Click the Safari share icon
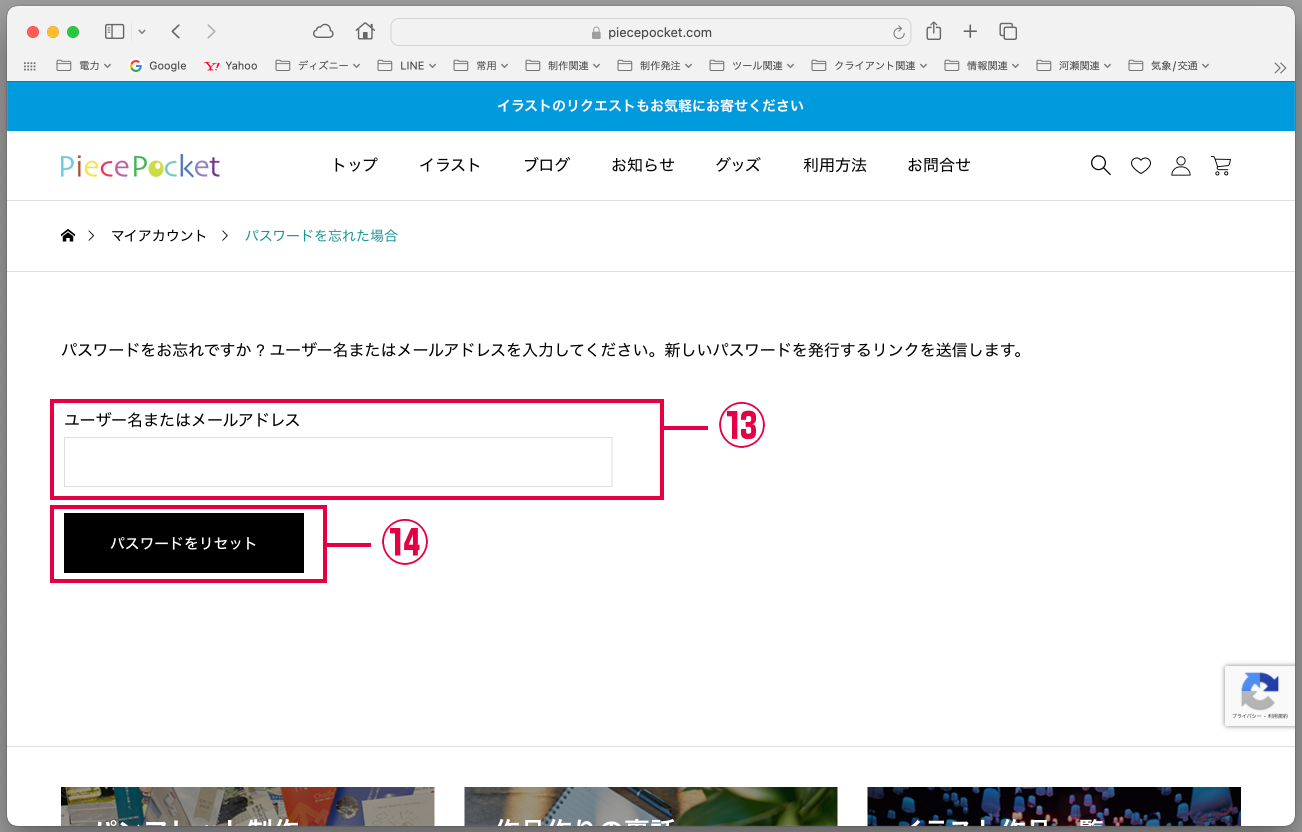The width and height of the screenshot is (1302, 832). click(934, 32)
